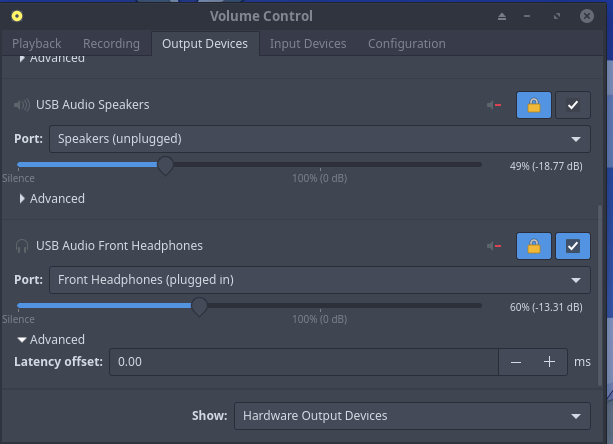Click the keep-above arrow icon in title bar
The width and height of the screenshot is (613, 444).
502,16
